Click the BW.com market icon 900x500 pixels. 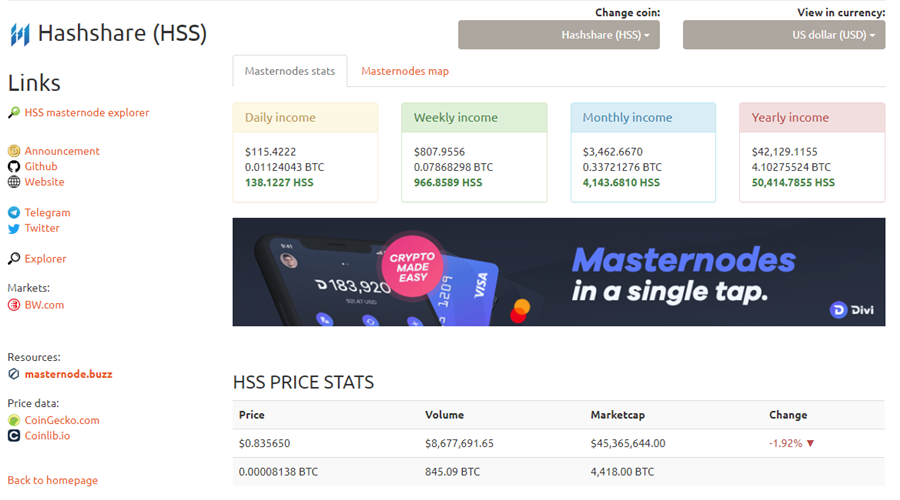point(14,305)
